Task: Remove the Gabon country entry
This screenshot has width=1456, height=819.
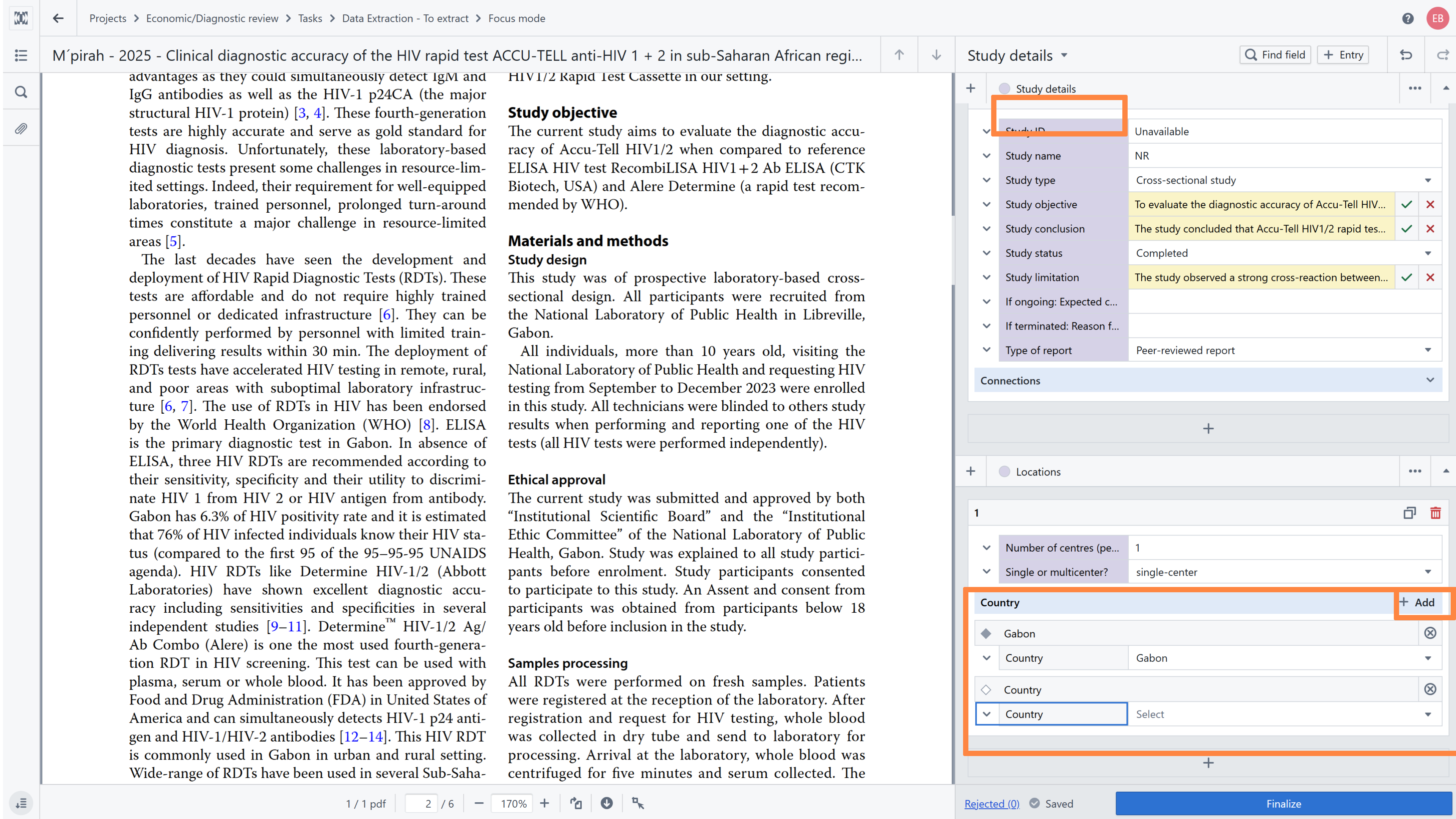Action: click(1429, 633)
